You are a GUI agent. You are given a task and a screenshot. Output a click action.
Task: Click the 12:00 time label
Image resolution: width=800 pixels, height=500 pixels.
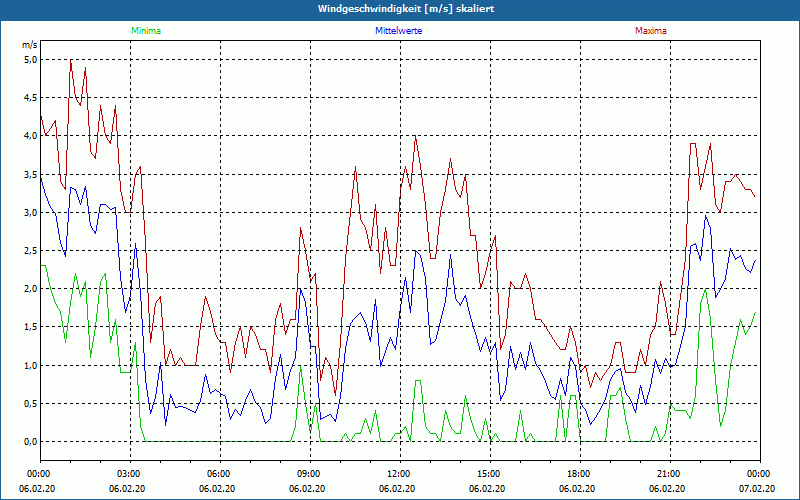[397, 474]
